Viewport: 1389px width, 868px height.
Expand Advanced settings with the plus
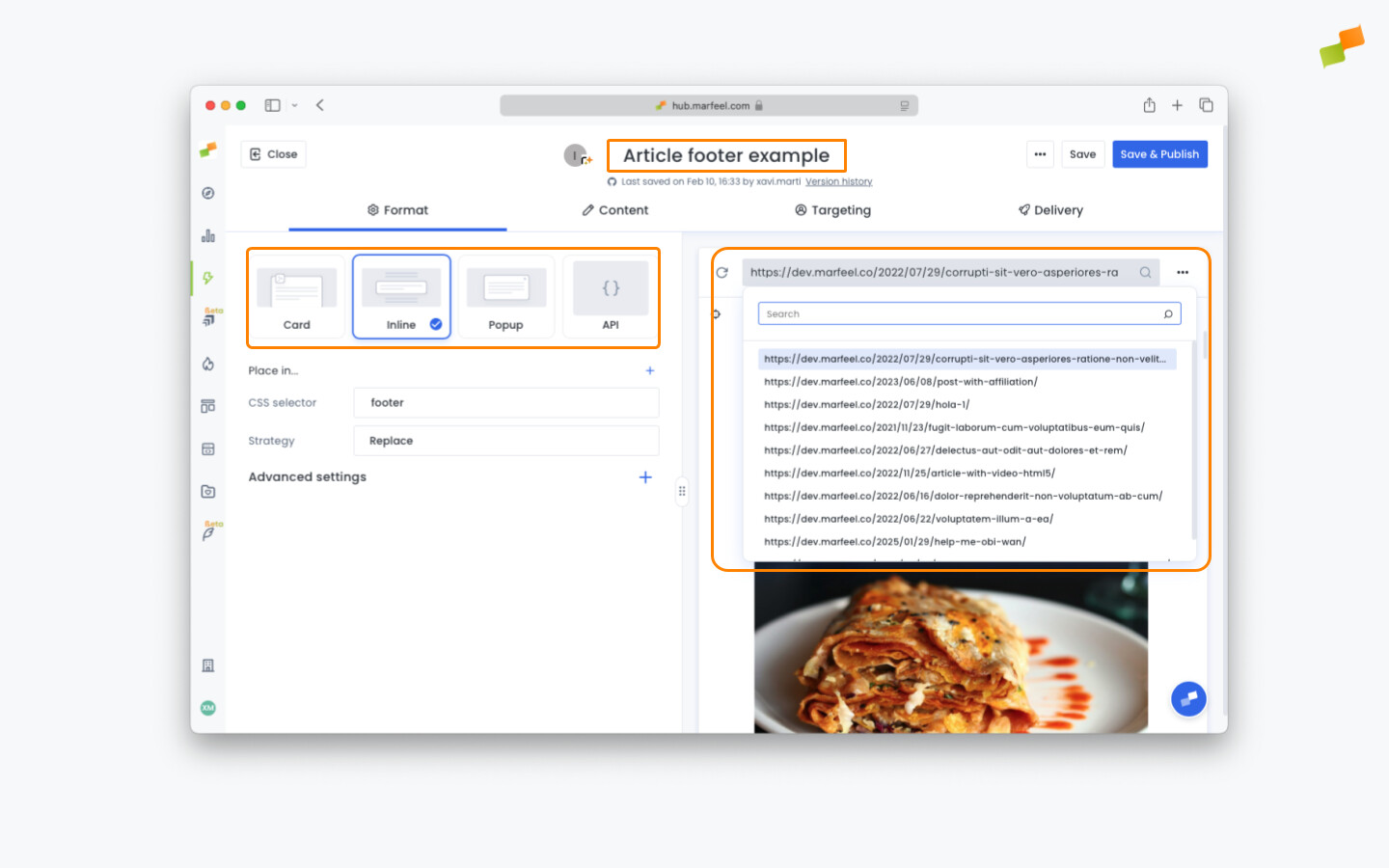[x=645, y=476]
